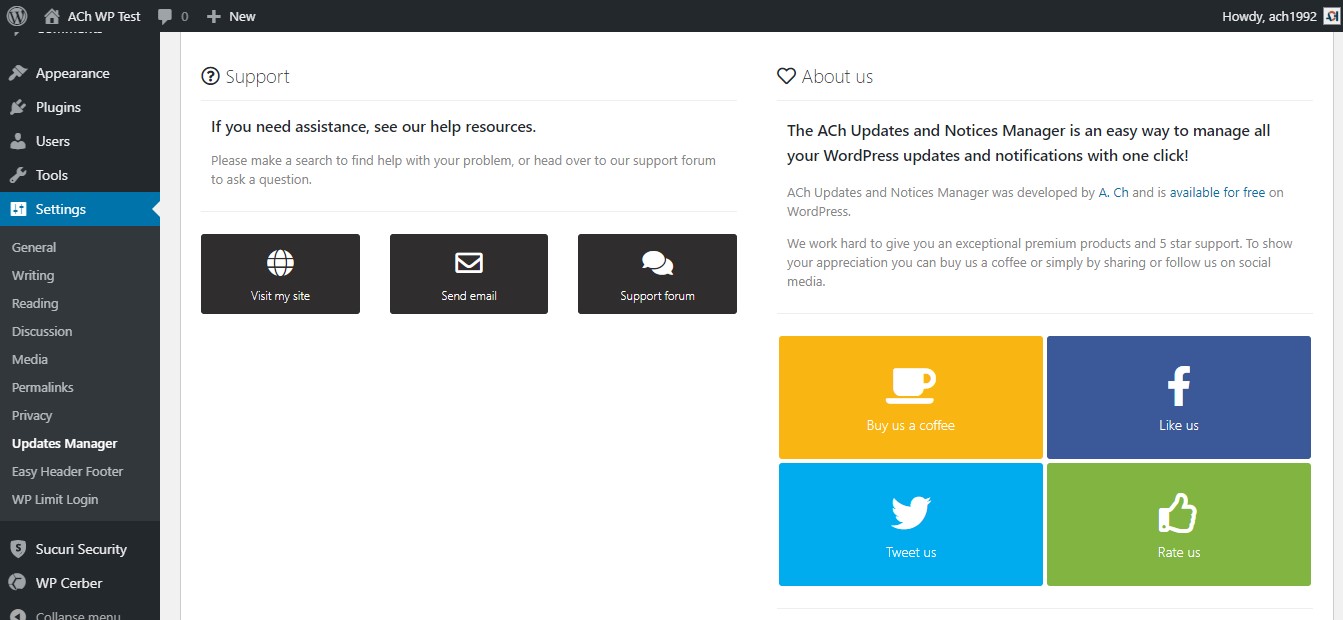This screenshot has width=1343, height=620.
Task: Expand the + New dropdown
Action: [x=231, y=16]
